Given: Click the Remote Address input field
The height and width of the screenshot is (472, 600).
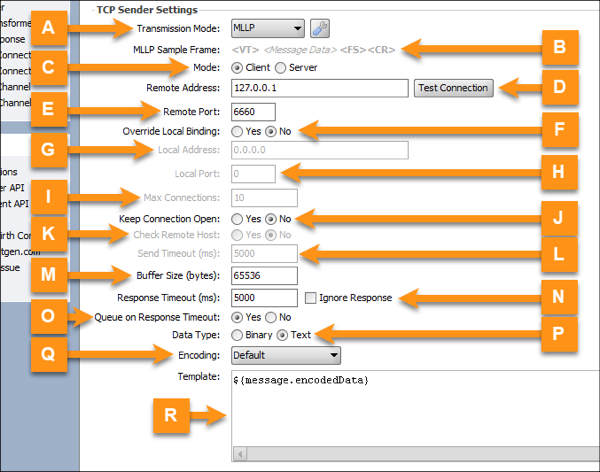Looking at the screenshot, I should tap(318, 88).
